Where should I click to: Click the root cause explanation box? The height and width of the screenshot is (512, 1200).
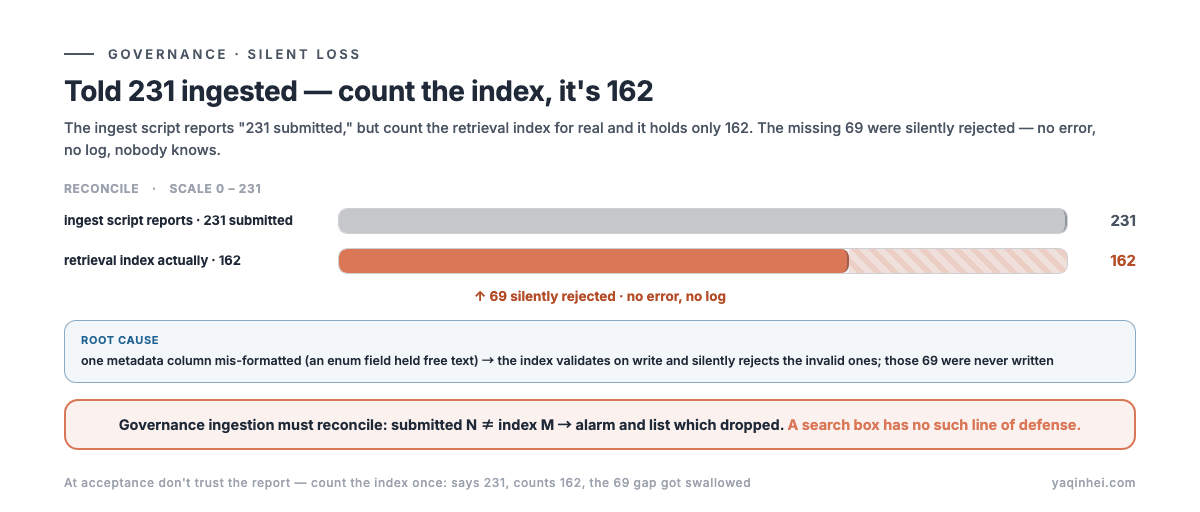[600, 351]
